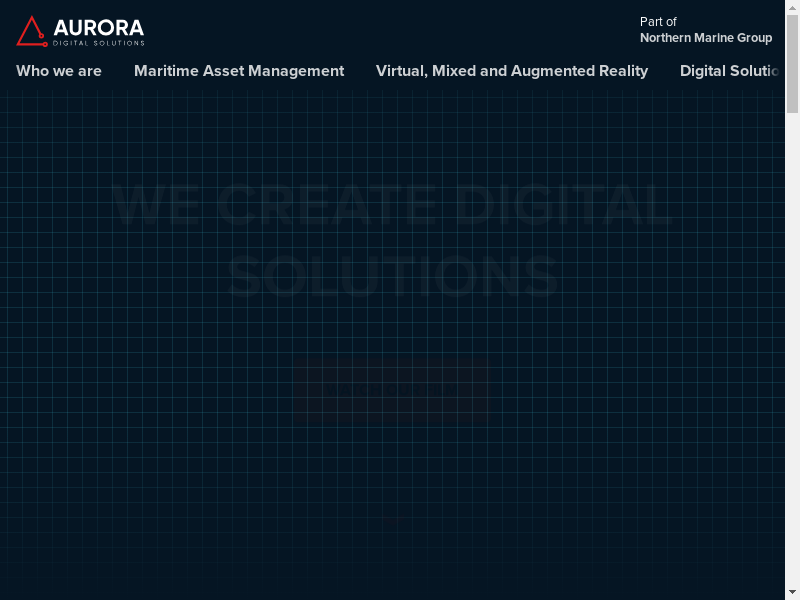Image resolution: width=800 pixels, height=600 pixels.
Task: Open the 'Who we are' menu item
Action: (59, 71)
